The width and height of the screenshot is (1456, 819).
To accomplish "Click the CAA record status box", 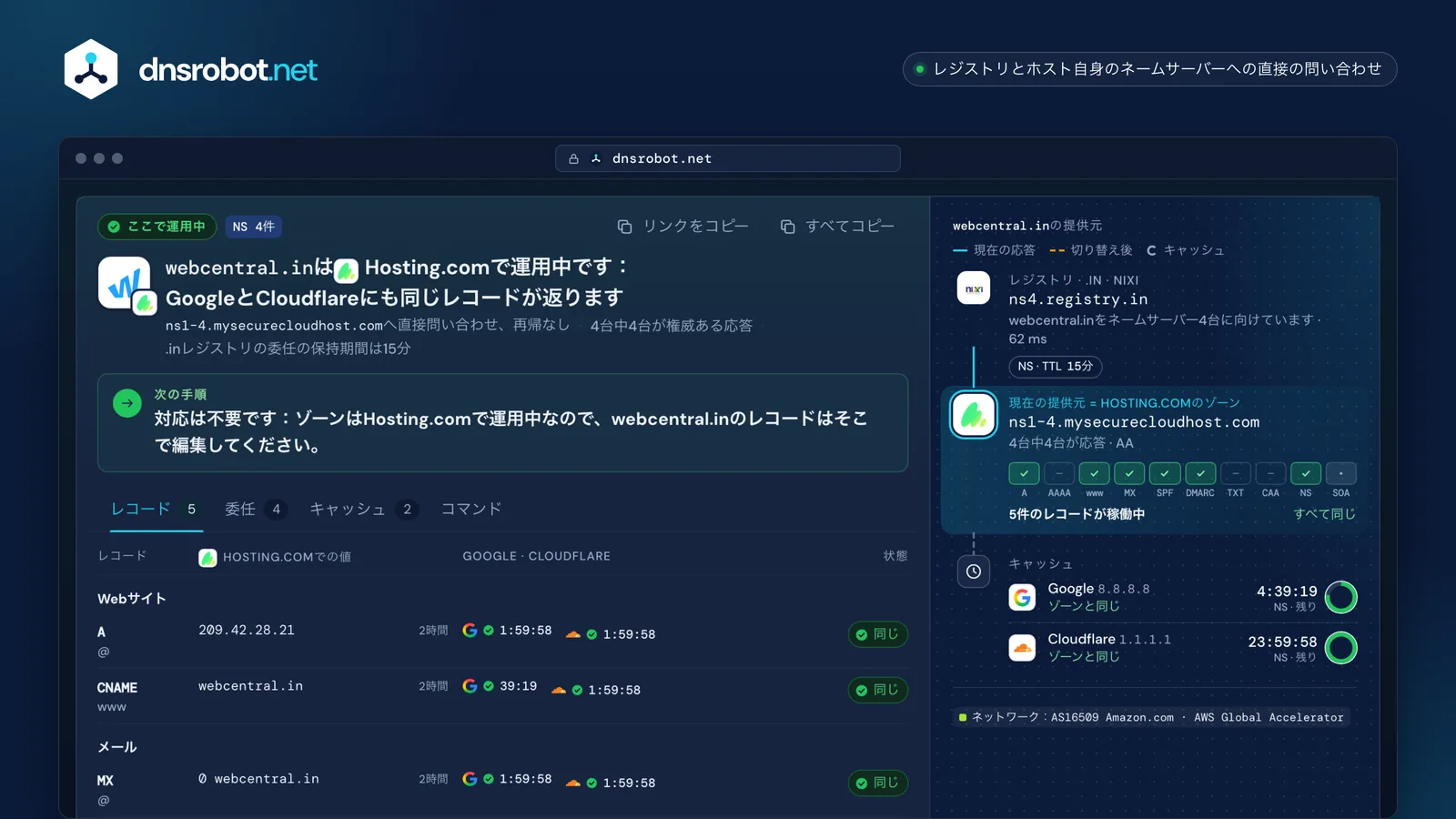I will [x=1270, y=473].
